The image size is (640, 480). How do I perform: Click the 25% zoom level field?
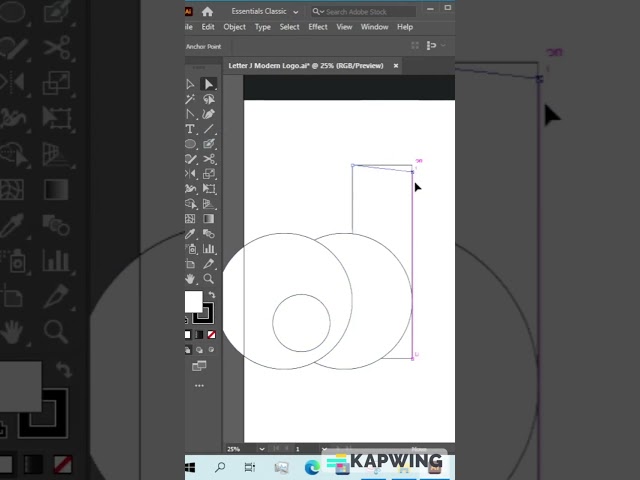tap(241, 449)
